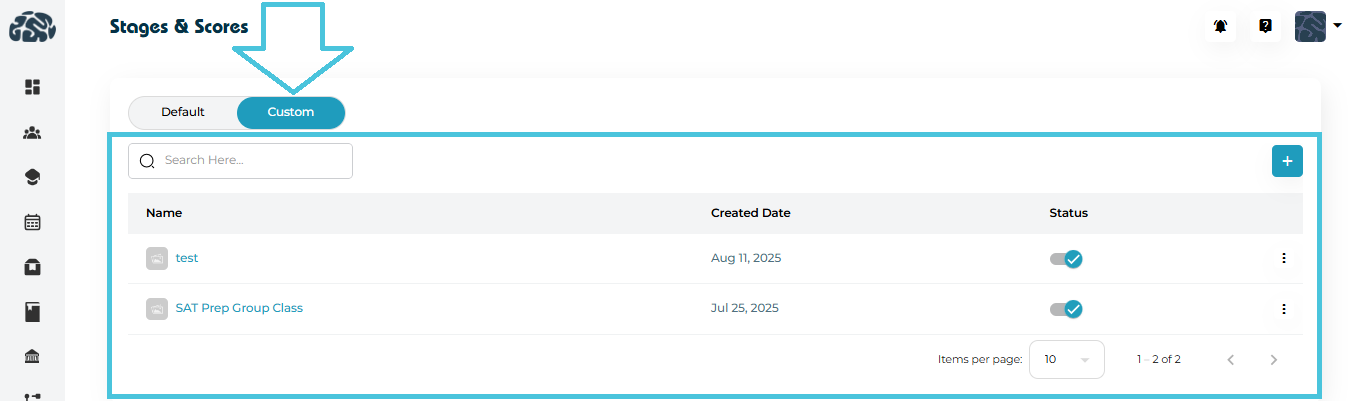Image resolution: width=1363 pixels, height=401 pixels.
Task: Open the calendar icon in sidebar
Action: tap(32, 222)
